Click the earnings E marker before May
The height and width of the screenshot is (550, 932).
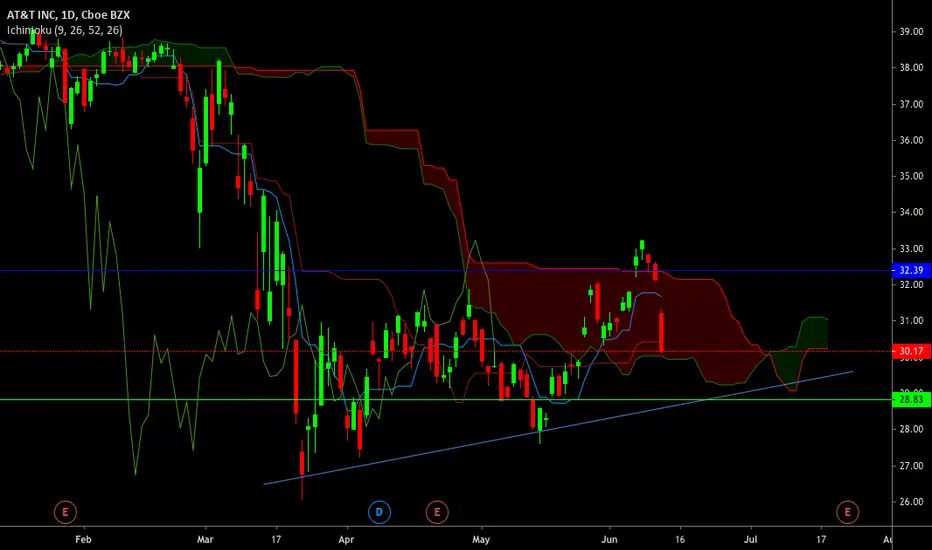[x=437, y=512]
